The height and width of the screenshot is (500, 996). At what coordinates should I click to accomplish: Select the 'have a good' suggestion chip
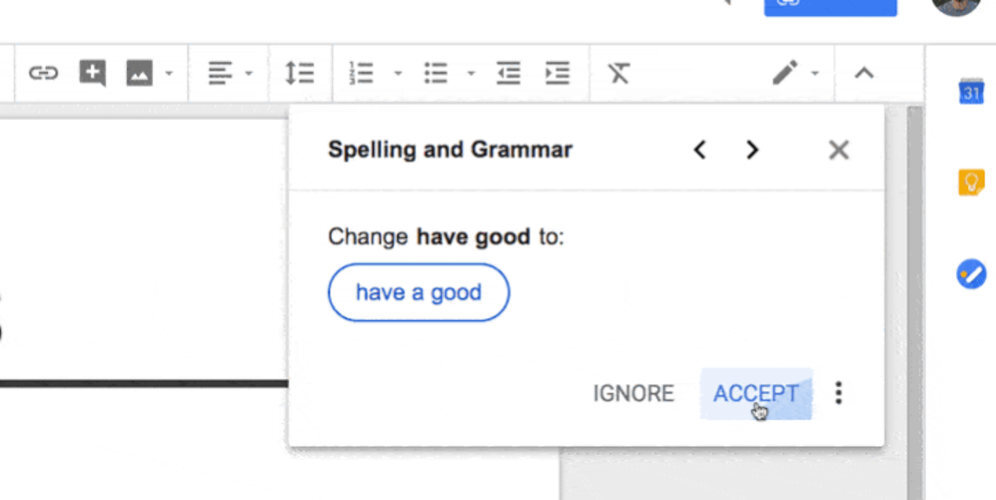coord(419,292)
